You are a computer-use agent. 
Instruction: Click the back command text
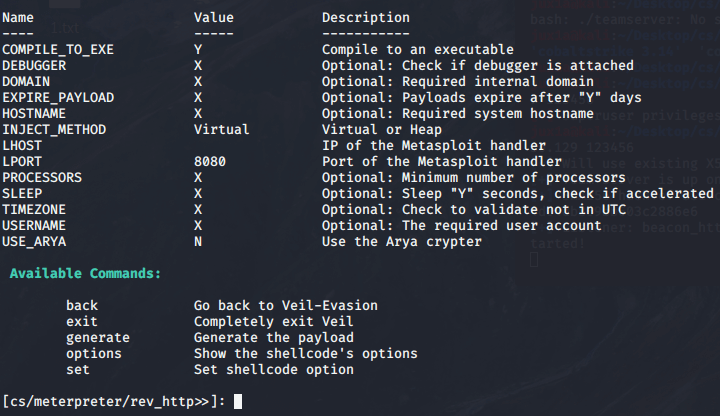pos(82,305)
